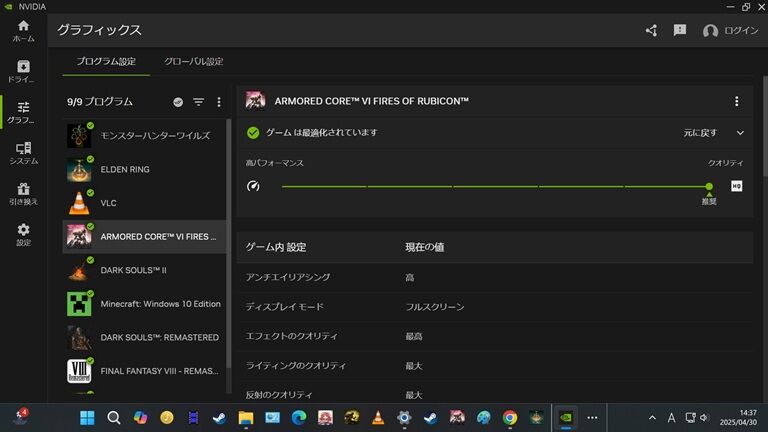Screen dimensions: 768x432
Task: Click the ARMORED CORE VI game thumbnail in header
Action: coord(256,101)
